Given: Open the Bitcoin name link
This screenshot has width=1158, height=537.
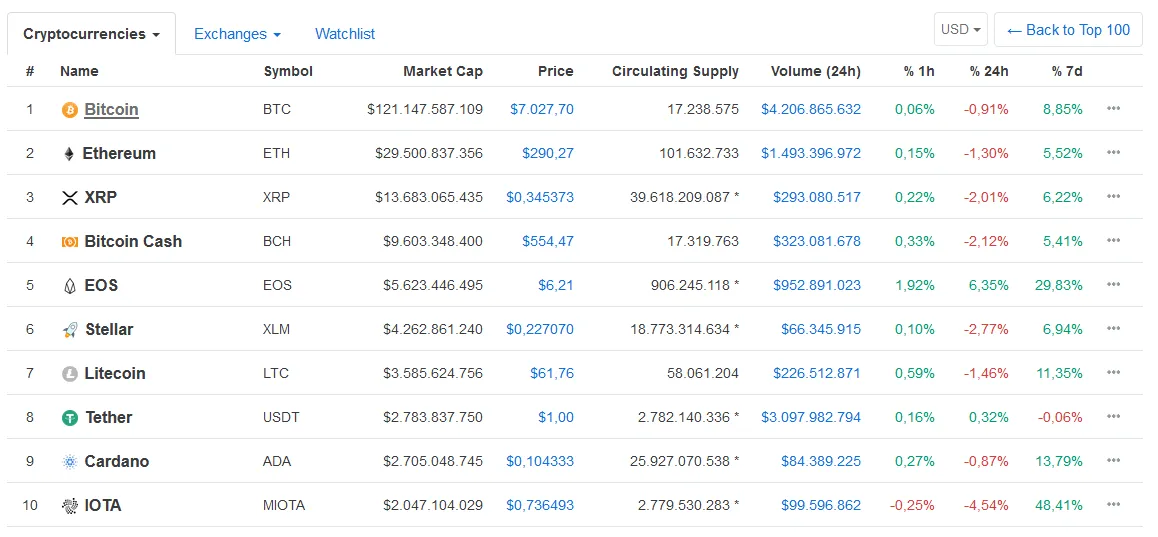Looking at the screenshot, I should [x=112, y=109].
